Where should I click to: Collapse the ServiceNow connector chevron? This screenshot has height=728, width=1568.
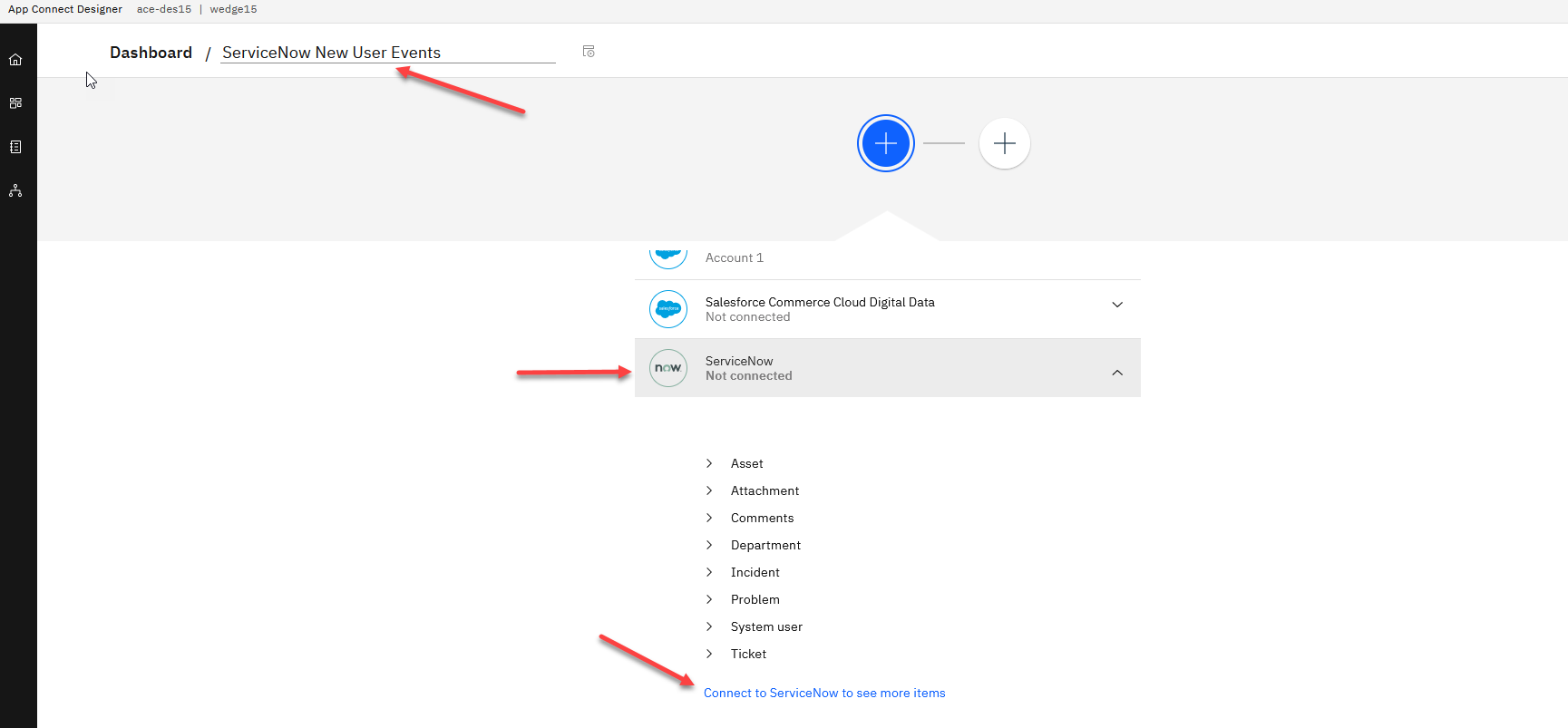[x=1117, y=373]
